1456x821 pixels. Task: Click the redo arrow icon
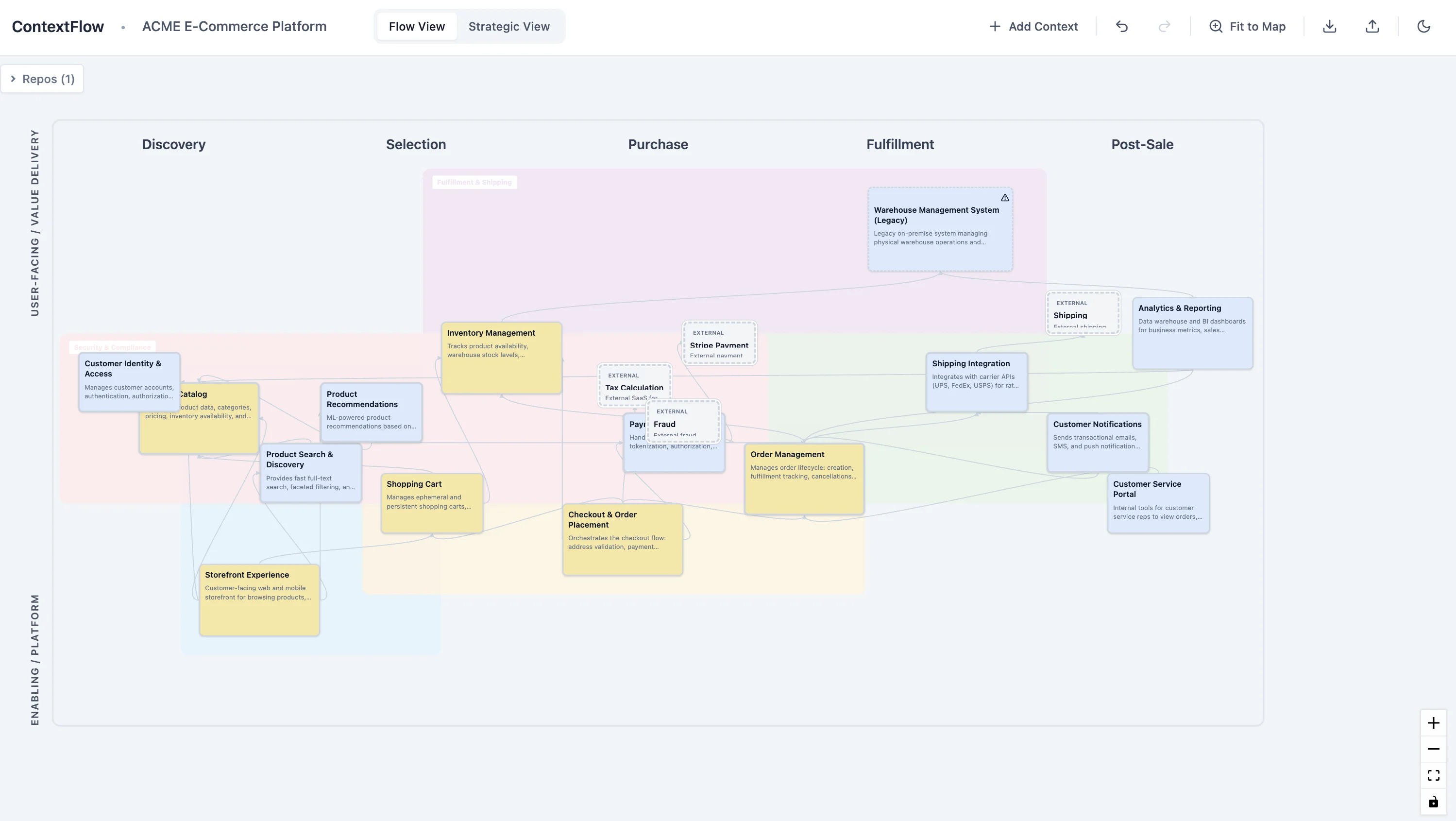[1164, 27]
